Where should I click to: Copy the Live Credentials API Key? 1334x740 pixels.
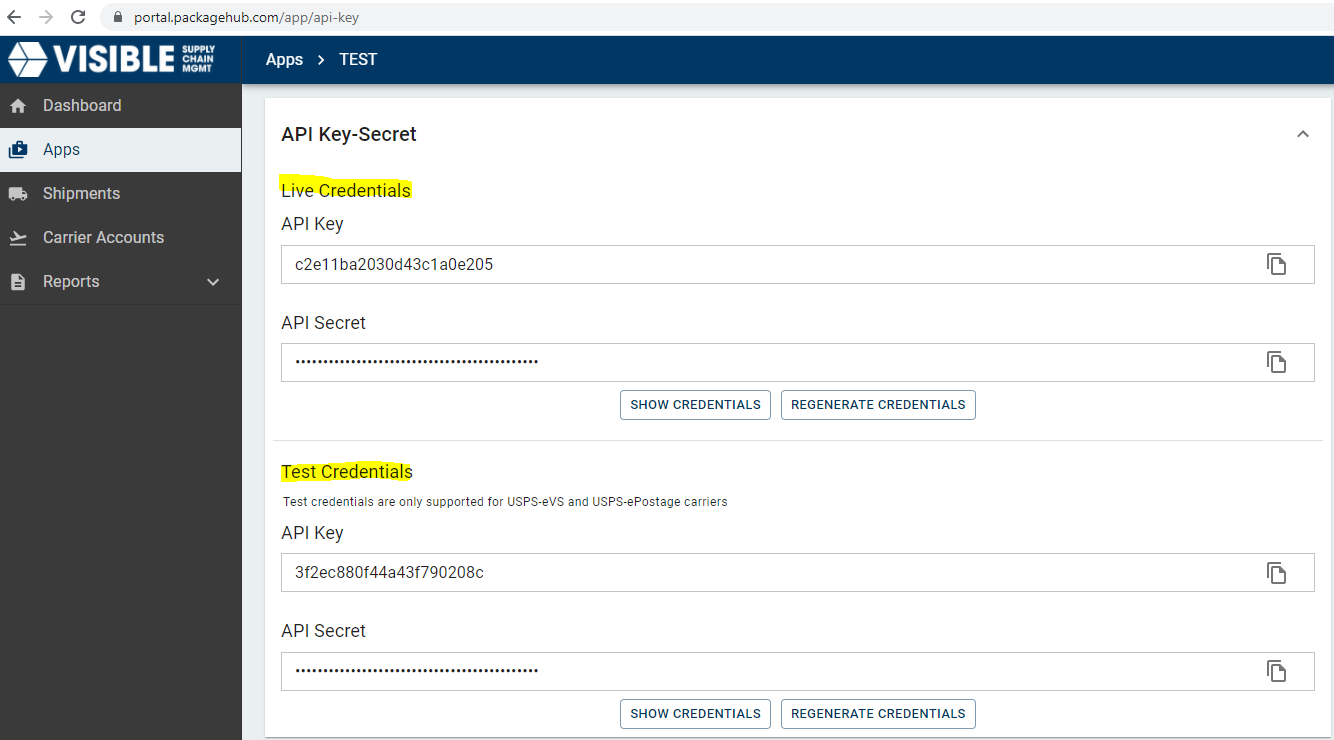[1276, 264]
